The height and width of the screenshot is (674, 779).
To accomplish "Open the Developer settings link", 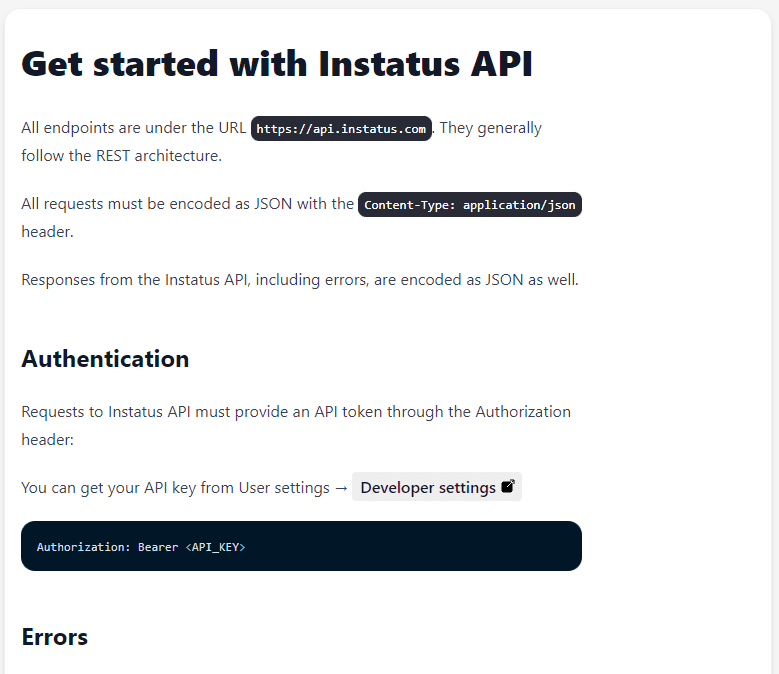I will pos(437,487).
